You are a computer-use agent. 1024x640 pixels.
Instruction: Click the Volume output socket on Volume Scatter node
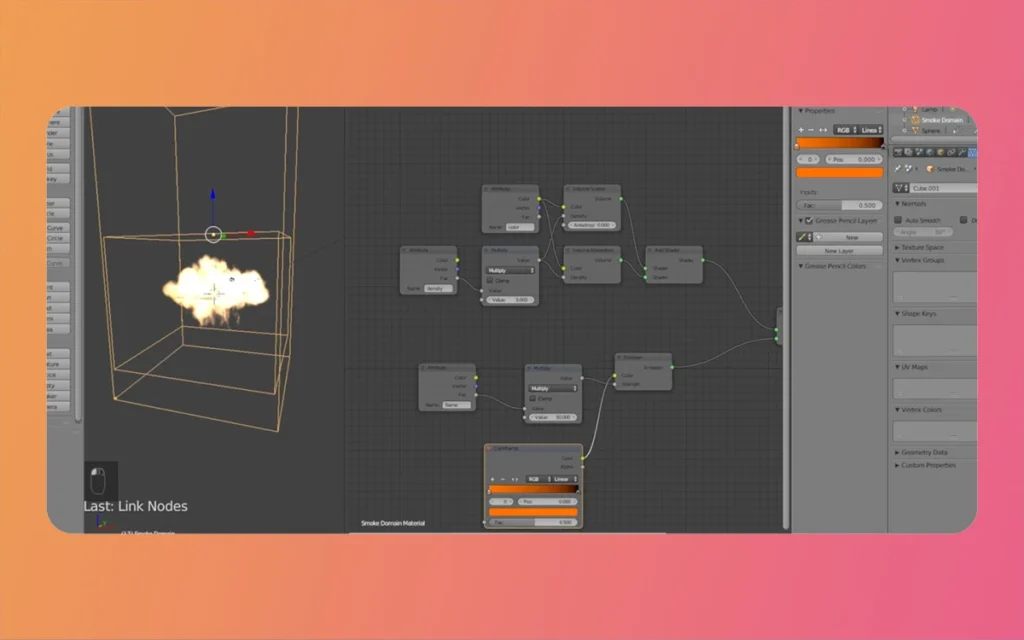click(x=621, y=199)
